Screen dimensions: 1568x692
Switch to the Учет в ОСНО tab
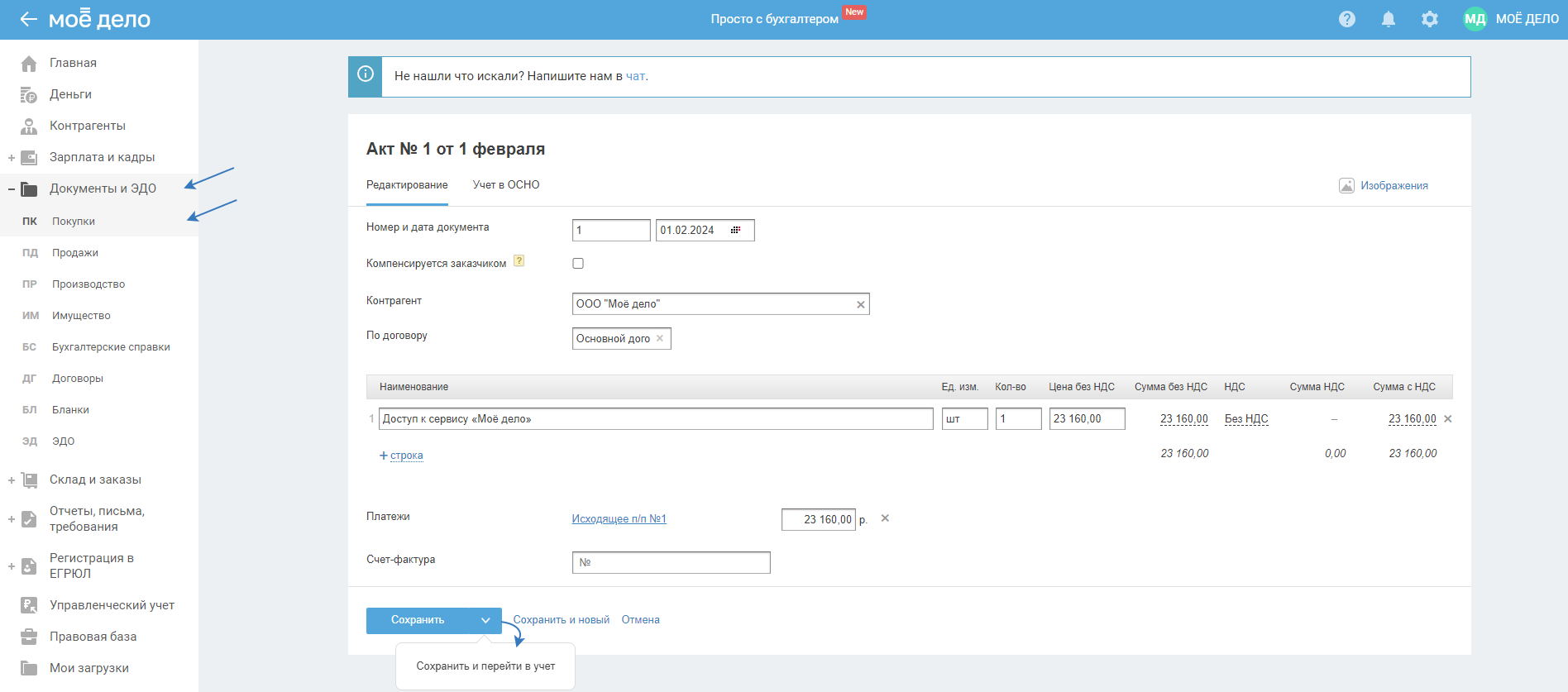click(x=506, y=185)
